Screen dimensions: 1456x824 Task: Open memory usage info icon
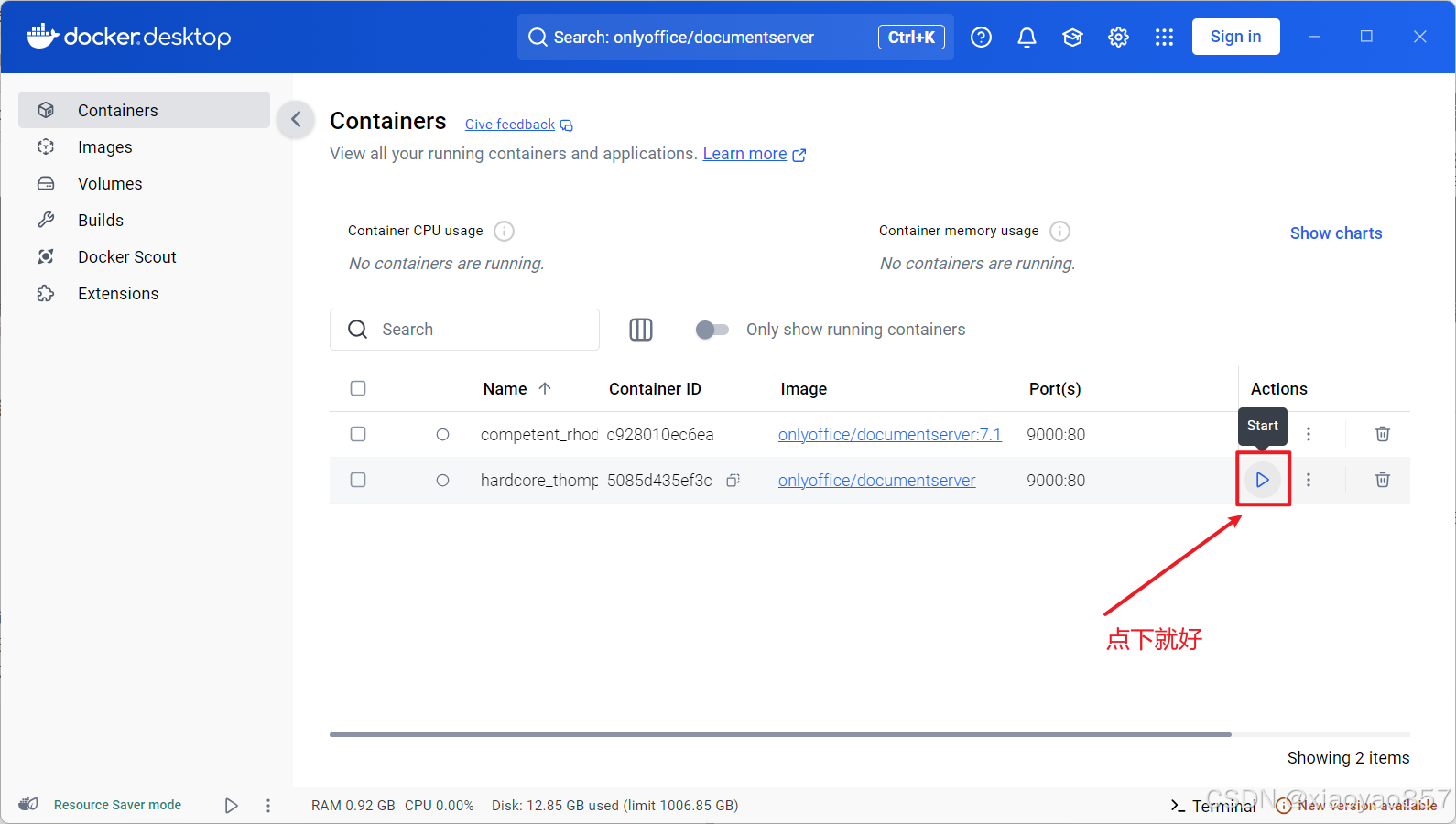pos(1059,231)
